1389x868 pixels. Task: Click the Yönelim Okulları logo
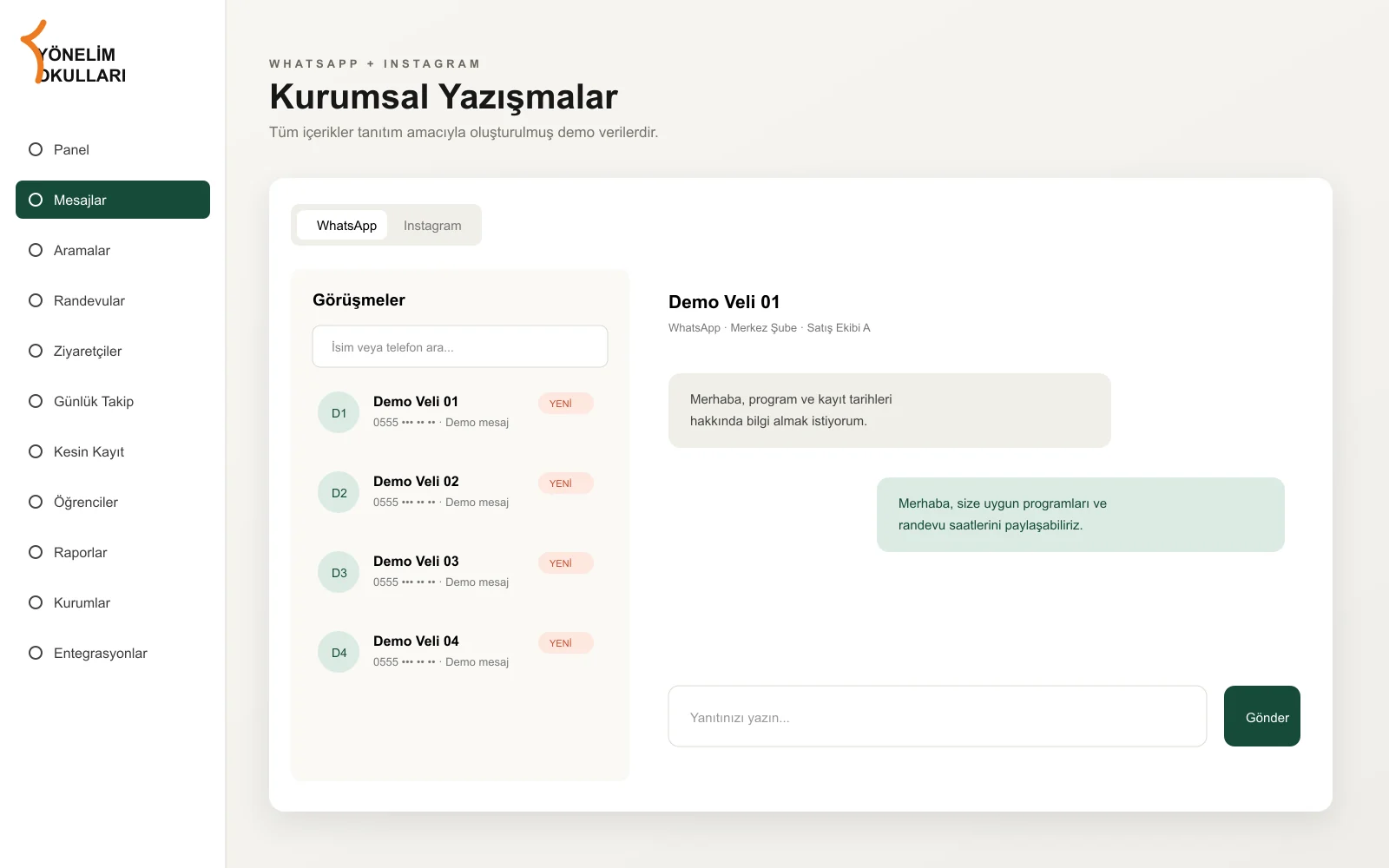74,53
